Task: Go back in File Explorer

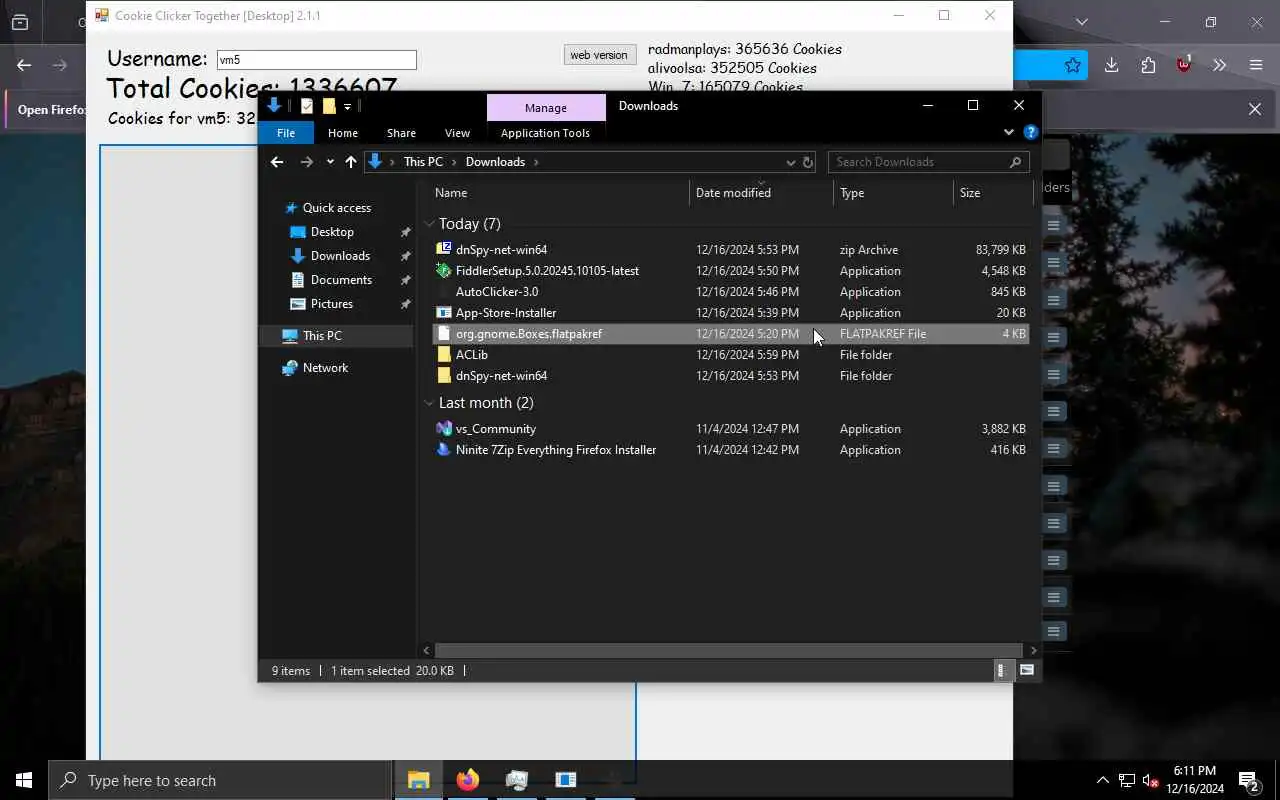Action: tap(277, 162)
